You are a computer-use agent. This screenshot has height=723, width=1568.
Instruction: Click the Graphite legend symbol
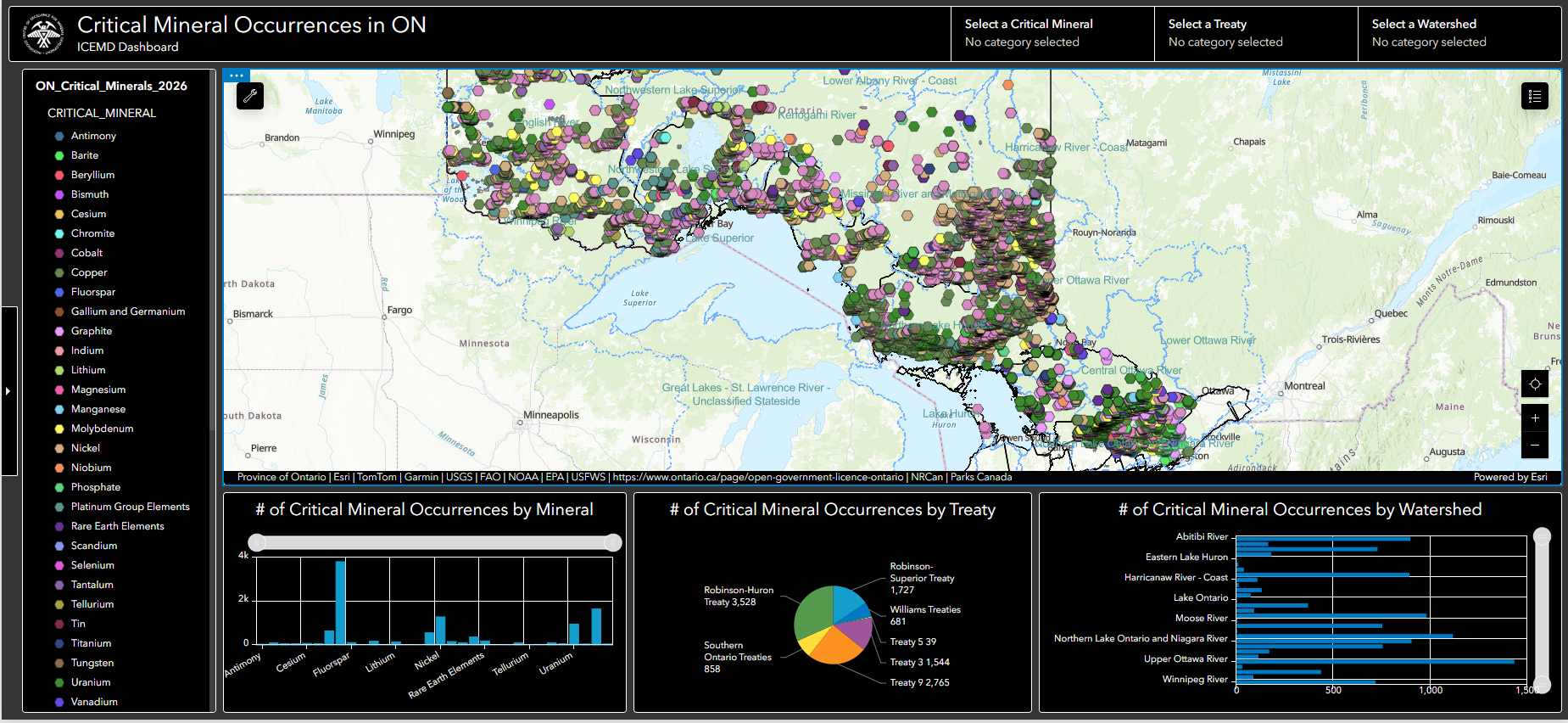click(59, 331)
